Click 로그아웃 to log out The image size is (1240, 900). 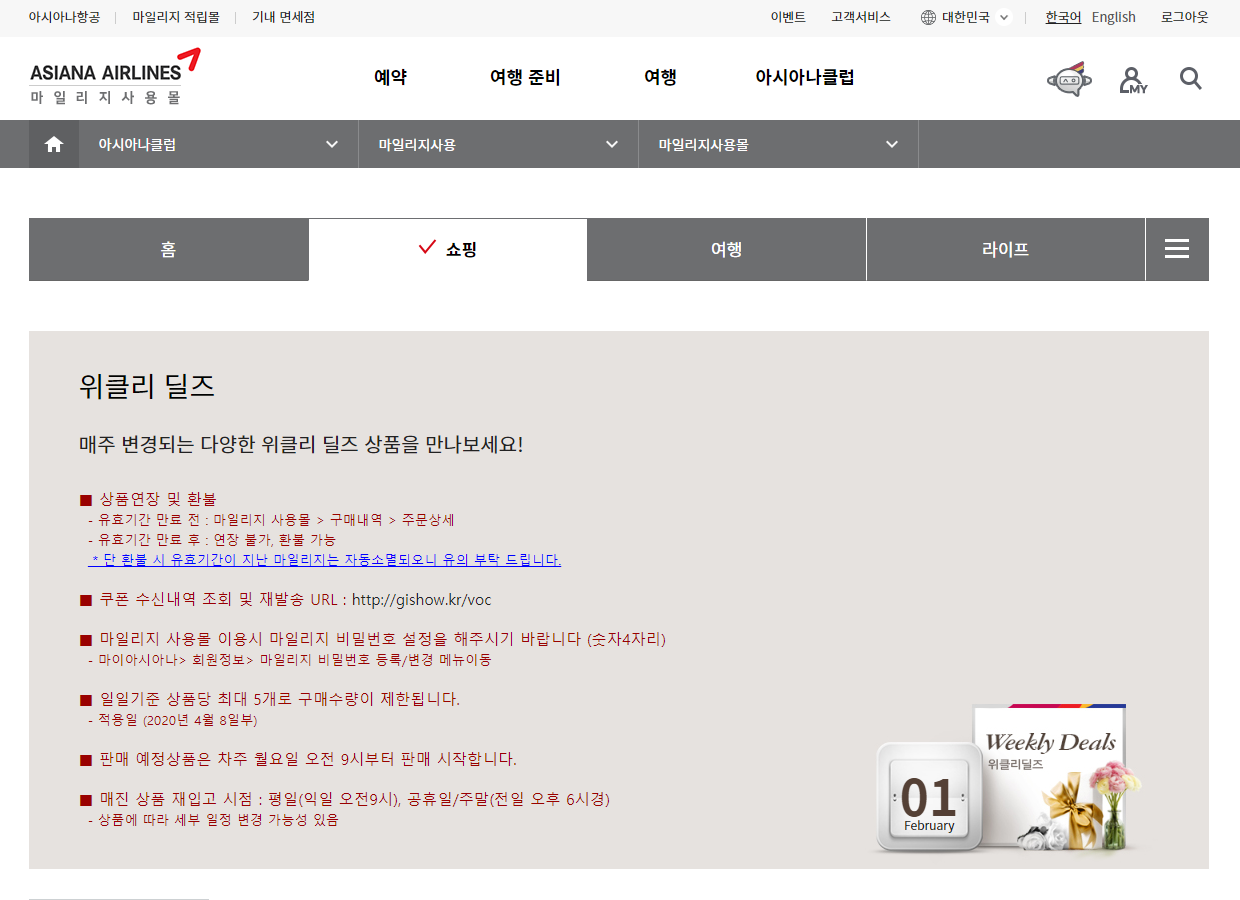1185,17
